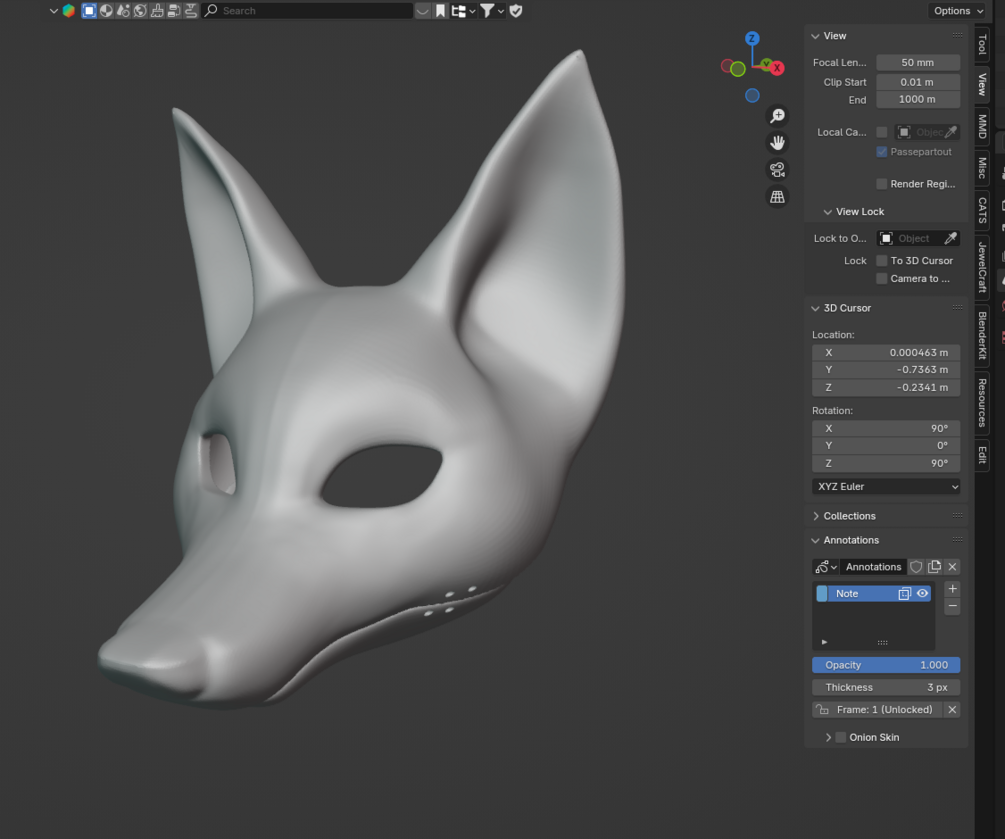
Task: Open the XYZ Euler rotation mode dropdown
Action: coord(886,487)
